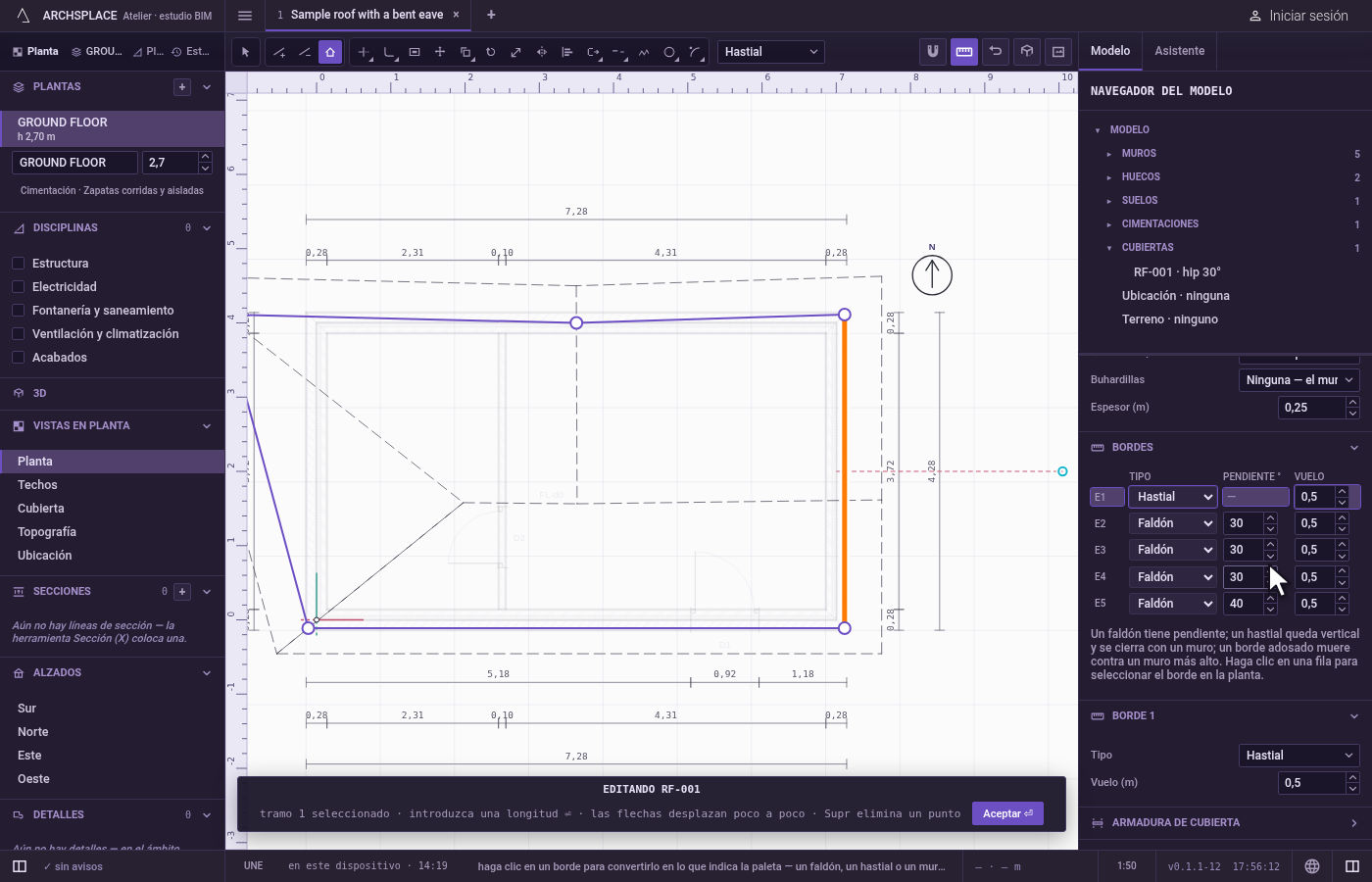The height and width of the screenshot is (882, 1372).
Task: Click the language globe icon
Action: click(1312, 866)
